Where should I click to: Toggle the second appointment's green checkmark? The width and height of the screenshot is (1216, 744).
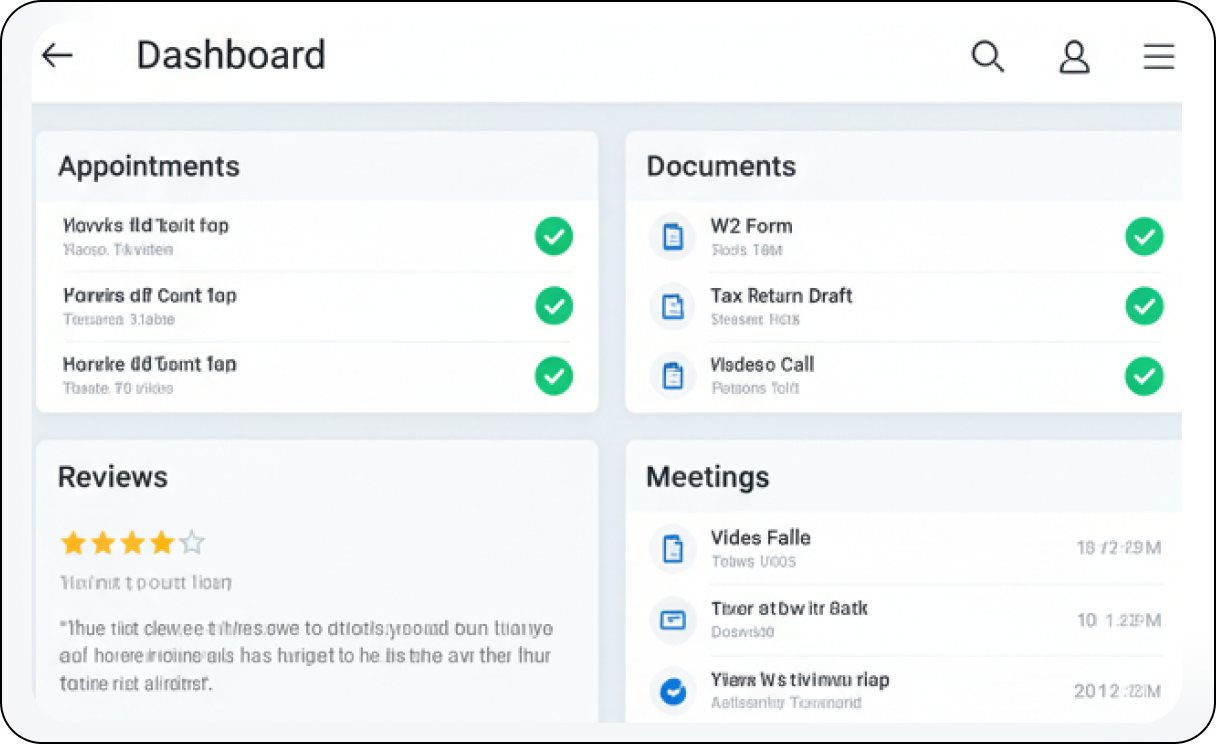[553, 306]
